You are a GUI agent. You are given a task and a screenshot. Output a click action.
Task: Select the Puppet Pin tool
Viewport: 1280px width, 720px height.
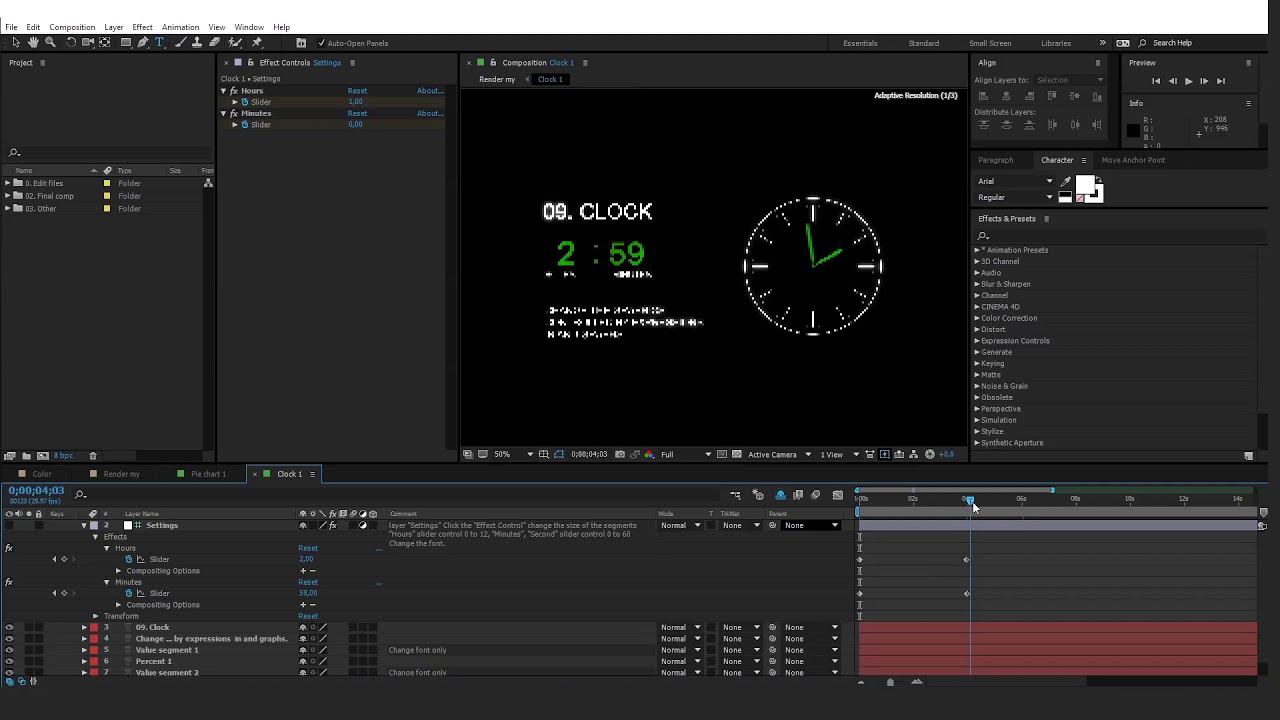(x=257, y=43)
